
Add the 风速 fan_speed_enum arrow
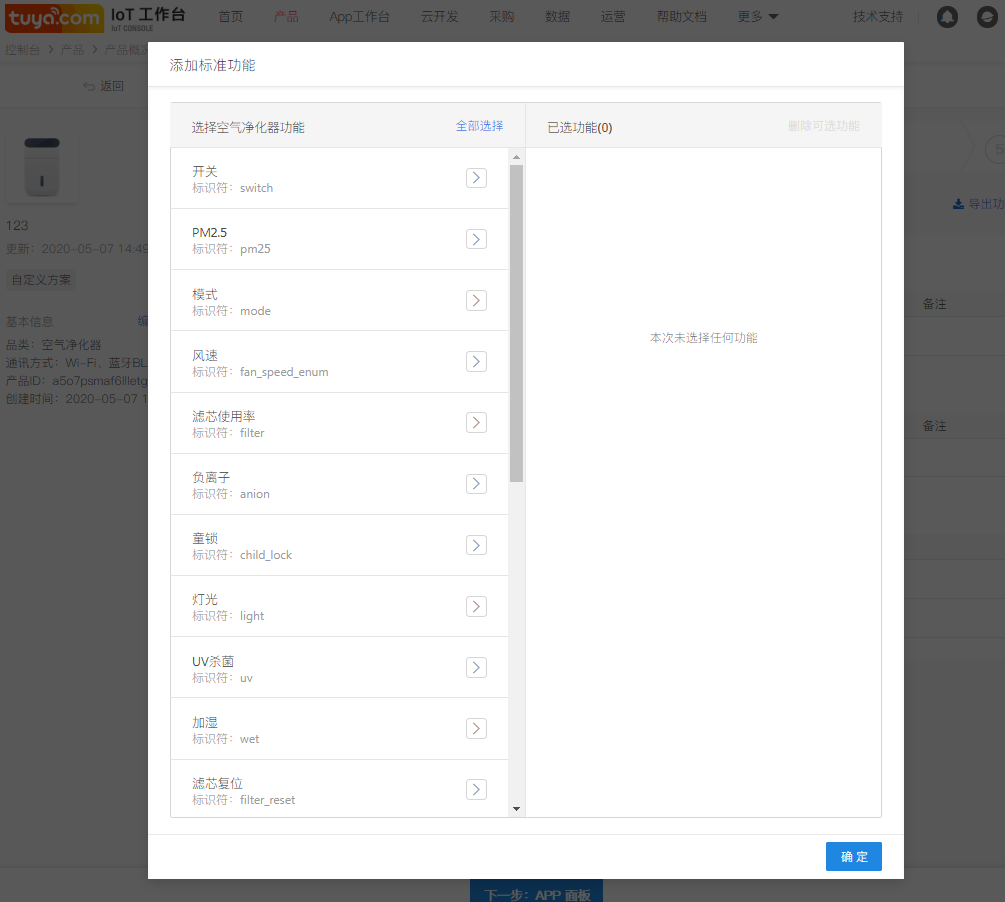pyautogui.click(x=476, y=361)
